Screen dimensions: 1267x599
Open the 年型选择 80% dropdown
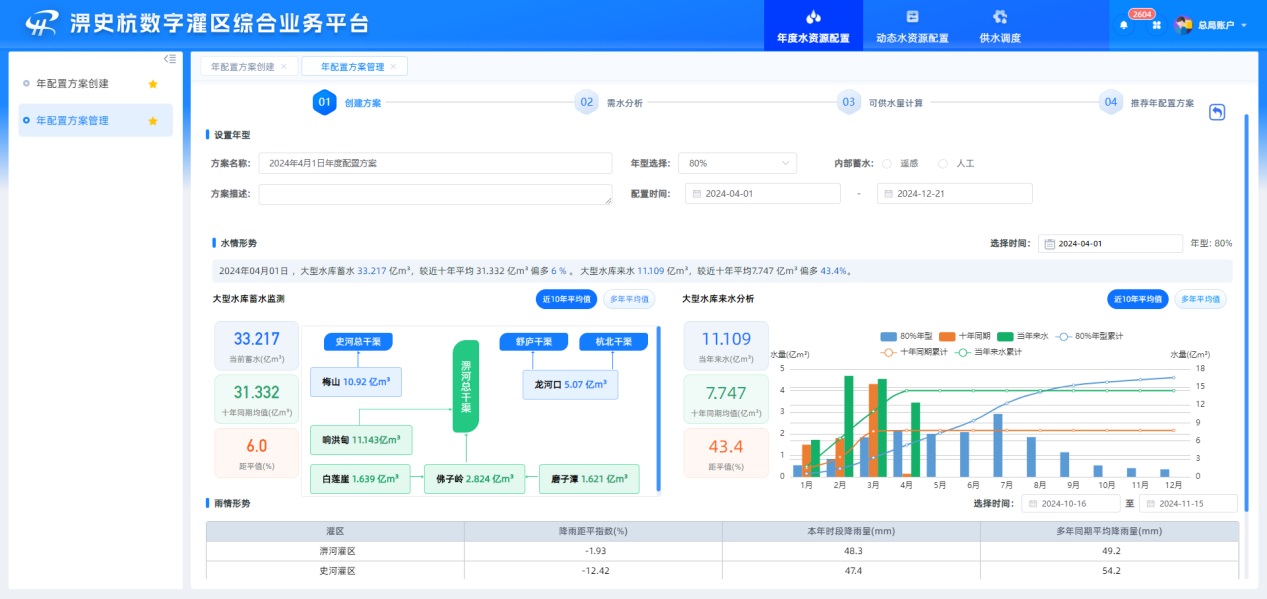click(x=737, y=163)
